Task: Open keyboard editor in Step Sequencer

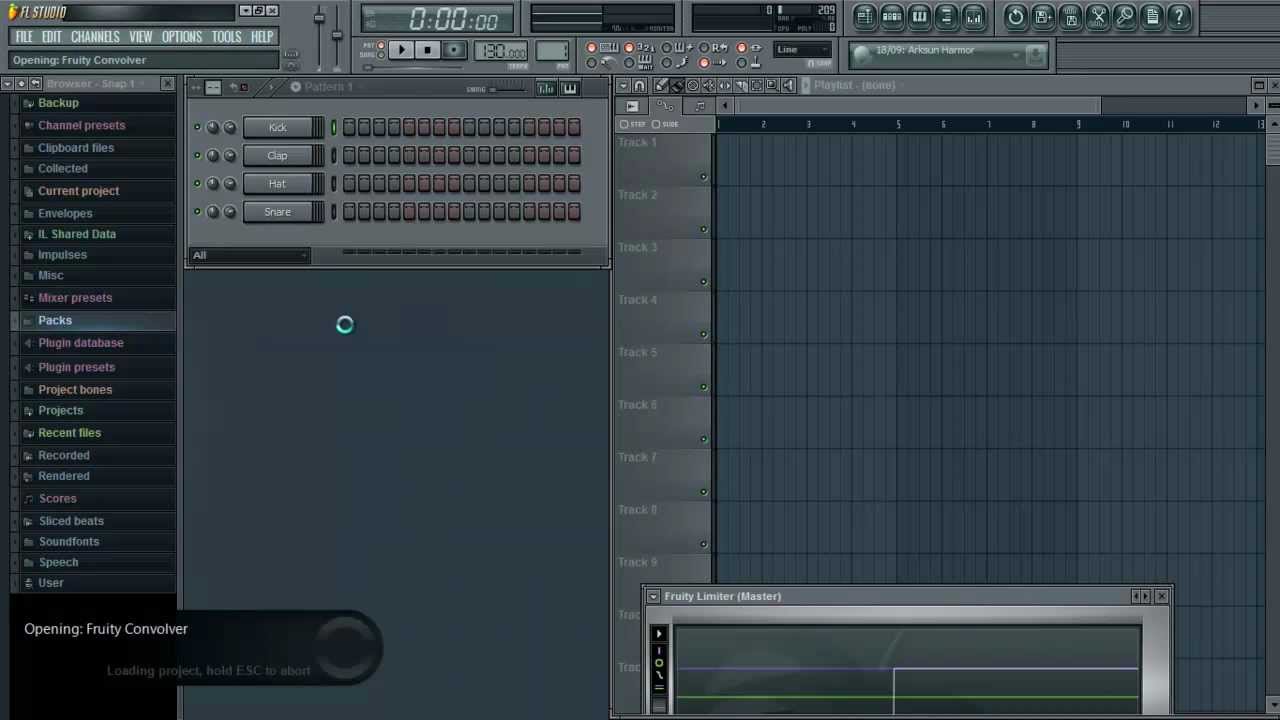Action: 569,88
